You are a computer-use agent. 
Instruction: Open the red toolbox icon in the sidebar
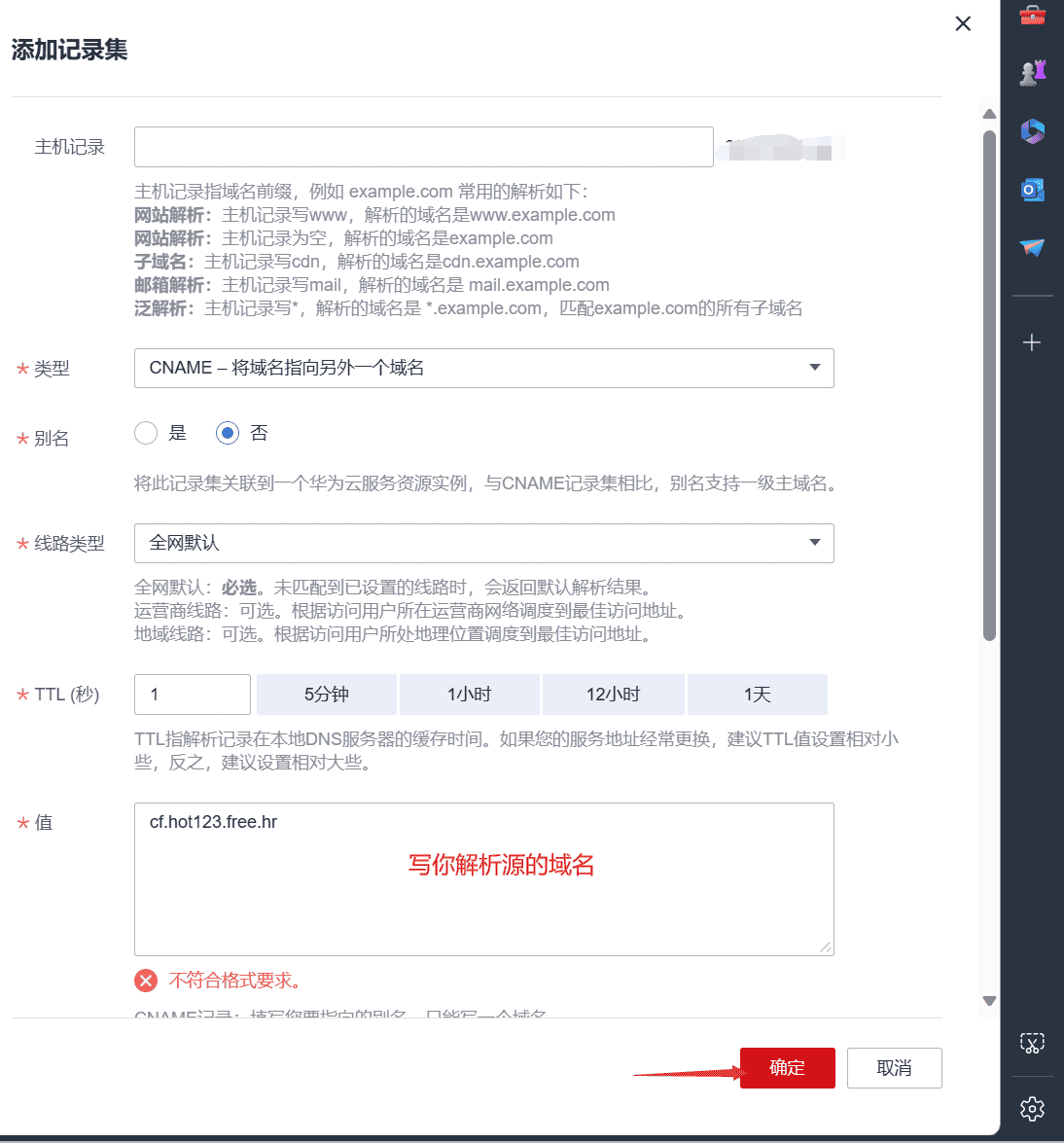tap(1032, 15)
